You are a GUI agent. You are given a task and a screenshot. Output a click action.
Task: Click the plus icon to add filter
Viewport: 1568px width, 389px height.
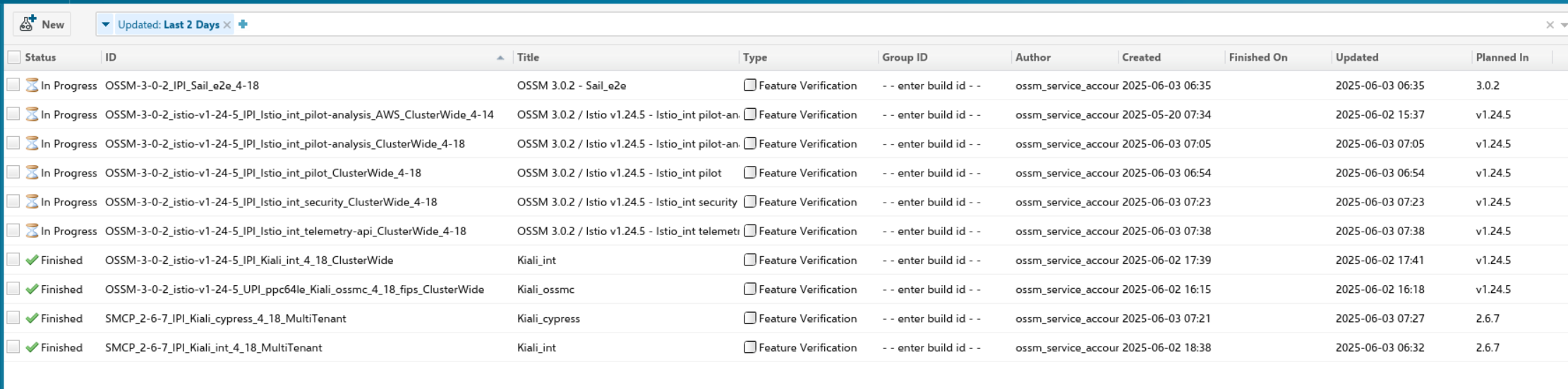[243, 24]
